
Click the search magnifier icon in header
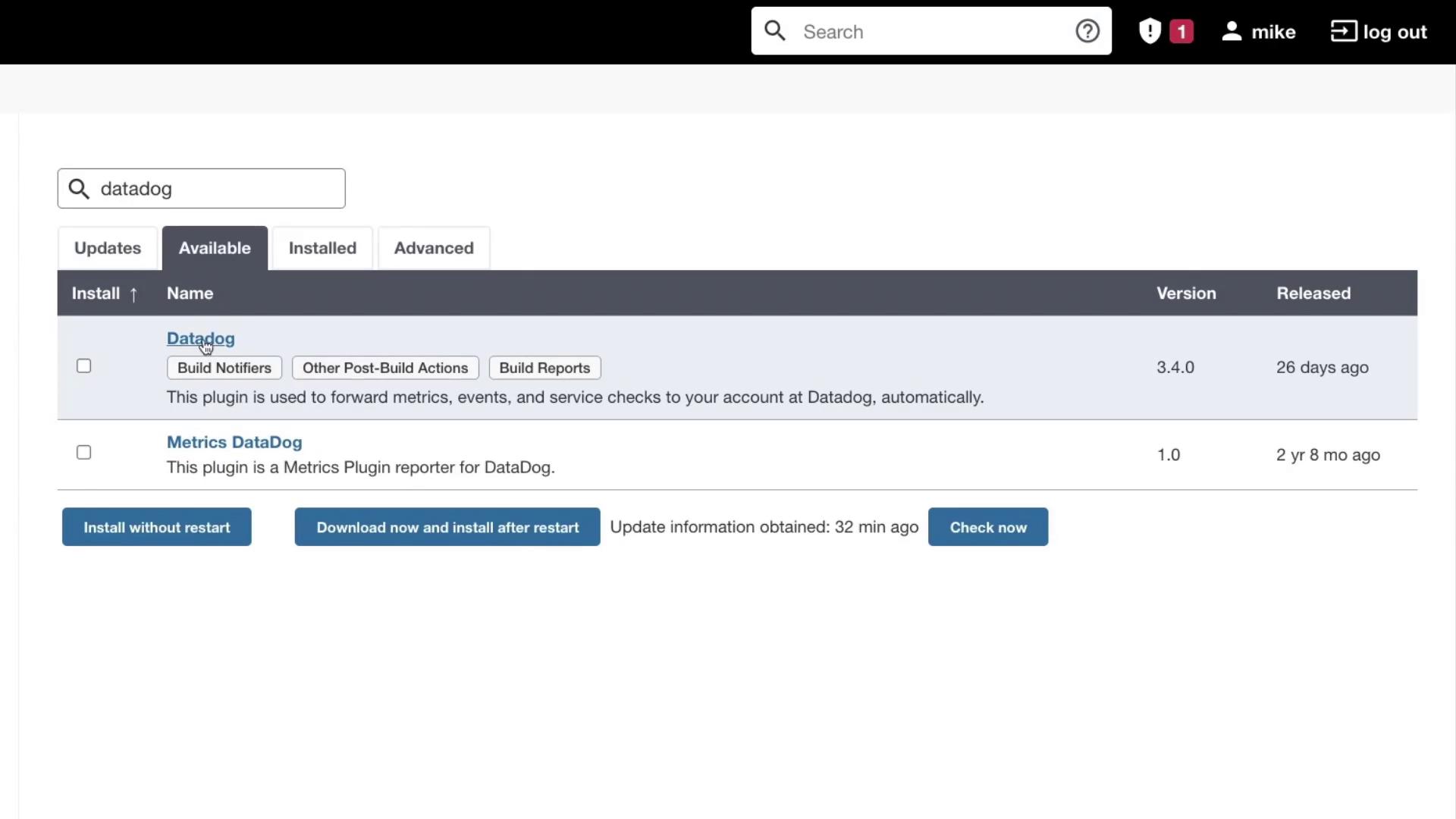(774, 31)
